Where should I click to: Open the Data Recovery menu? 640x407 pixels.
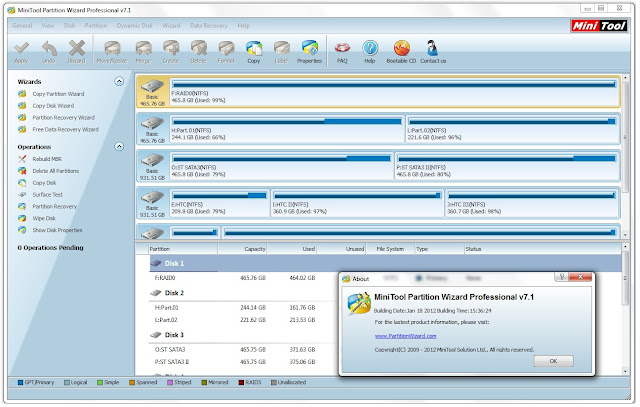pos(209,26)
